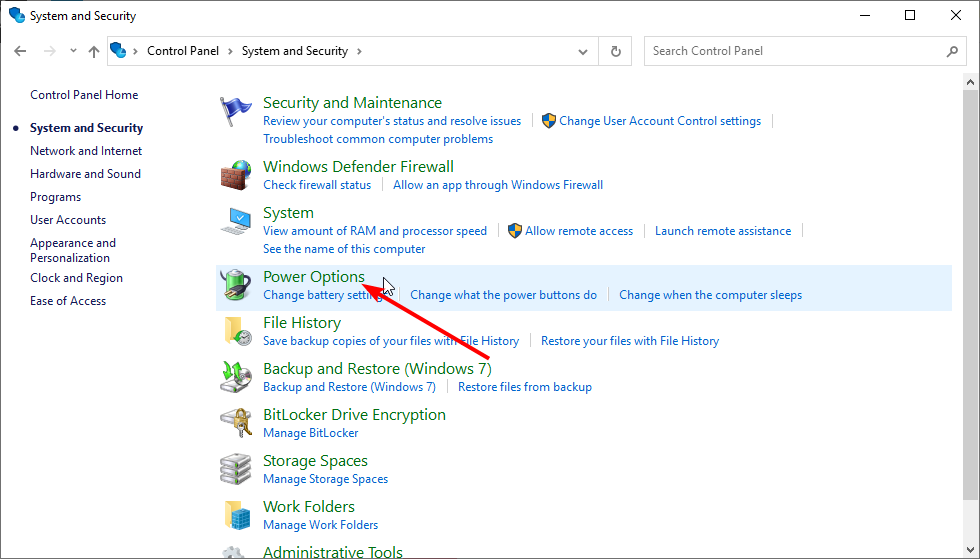Image resolution: width=980 pixels, height=559 pixels.
Task: Click Launch remote assistance
Action: [723, 231]
